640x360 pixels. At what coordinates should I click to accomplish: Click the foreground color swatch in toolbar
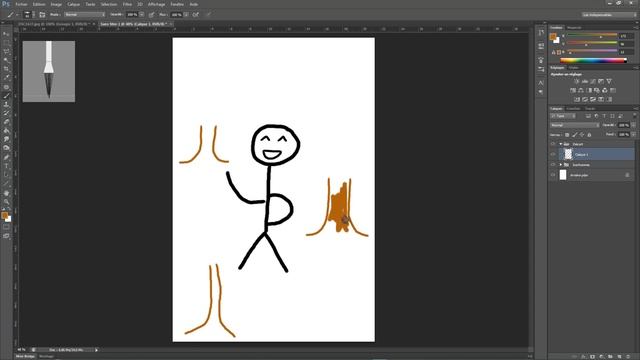4,215
